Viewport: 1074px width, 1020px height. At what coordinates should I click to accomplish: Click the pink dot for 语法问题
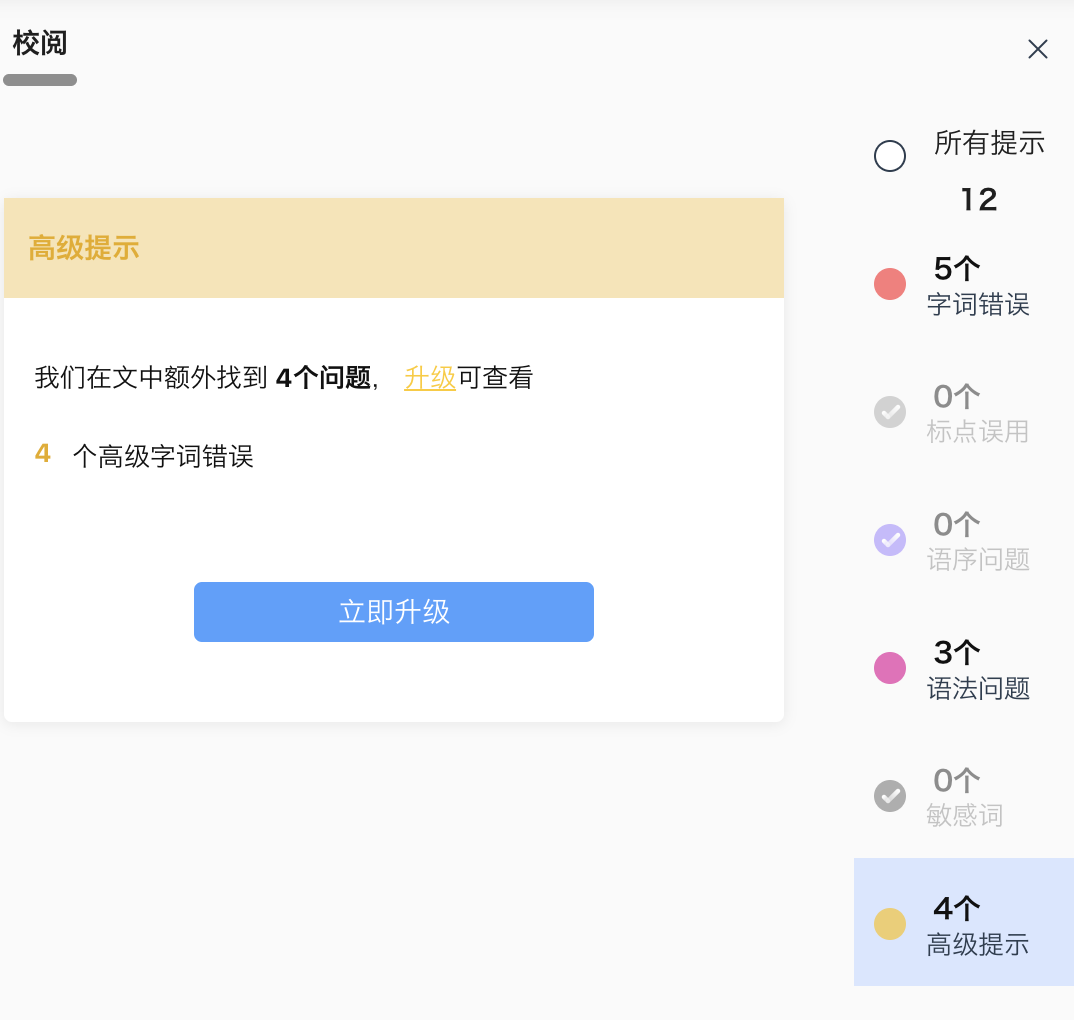point(890,668)
